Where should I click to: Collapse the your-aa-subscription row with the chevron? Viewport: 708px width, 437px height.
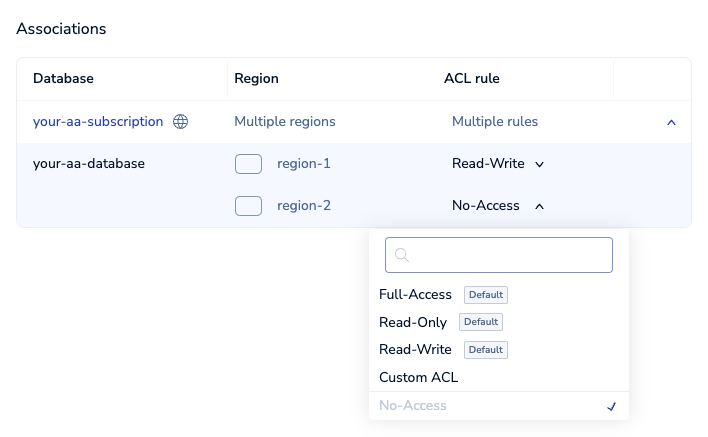(671, 122)
